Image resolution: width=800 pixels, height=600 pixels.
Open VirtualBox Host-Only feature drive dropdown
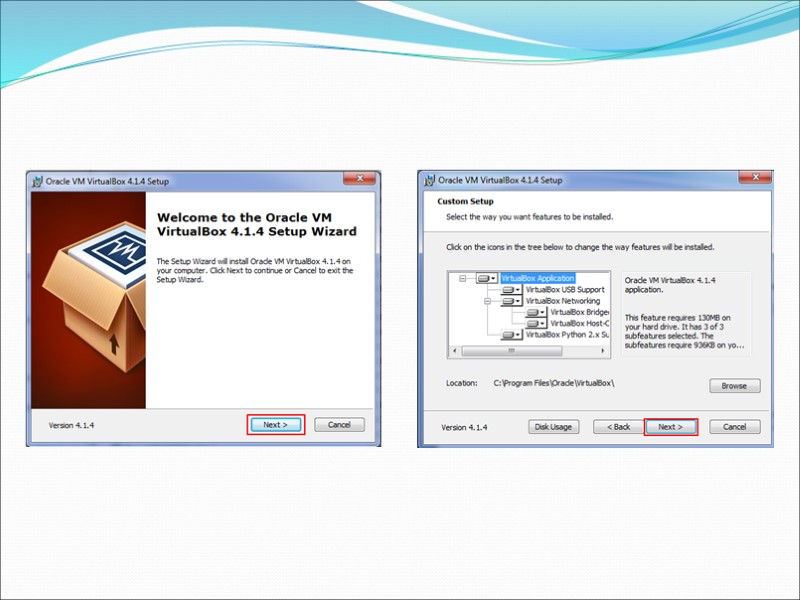click(x=536, y=323)
